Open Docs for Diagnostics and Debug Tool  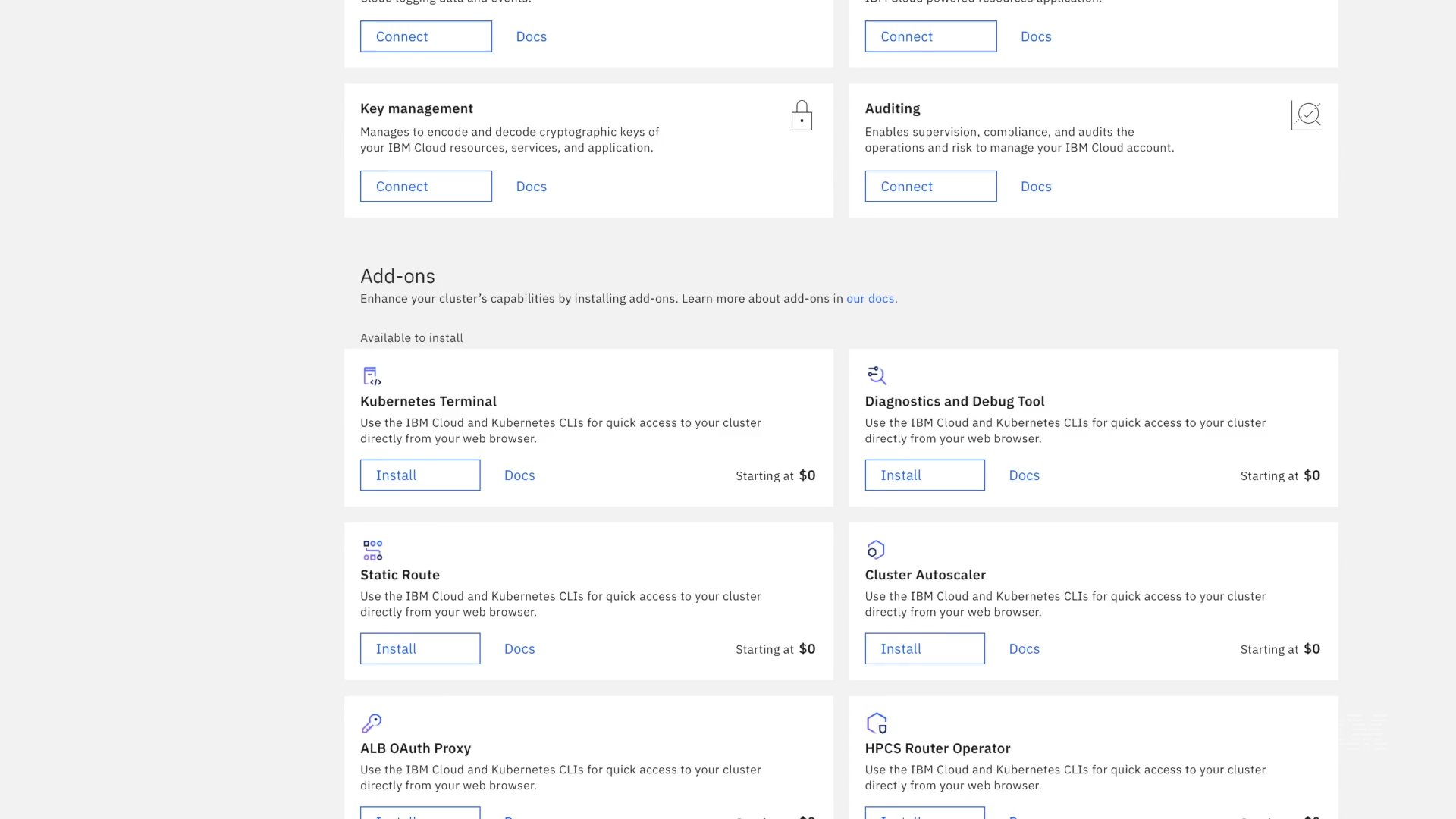point(1024,475)
